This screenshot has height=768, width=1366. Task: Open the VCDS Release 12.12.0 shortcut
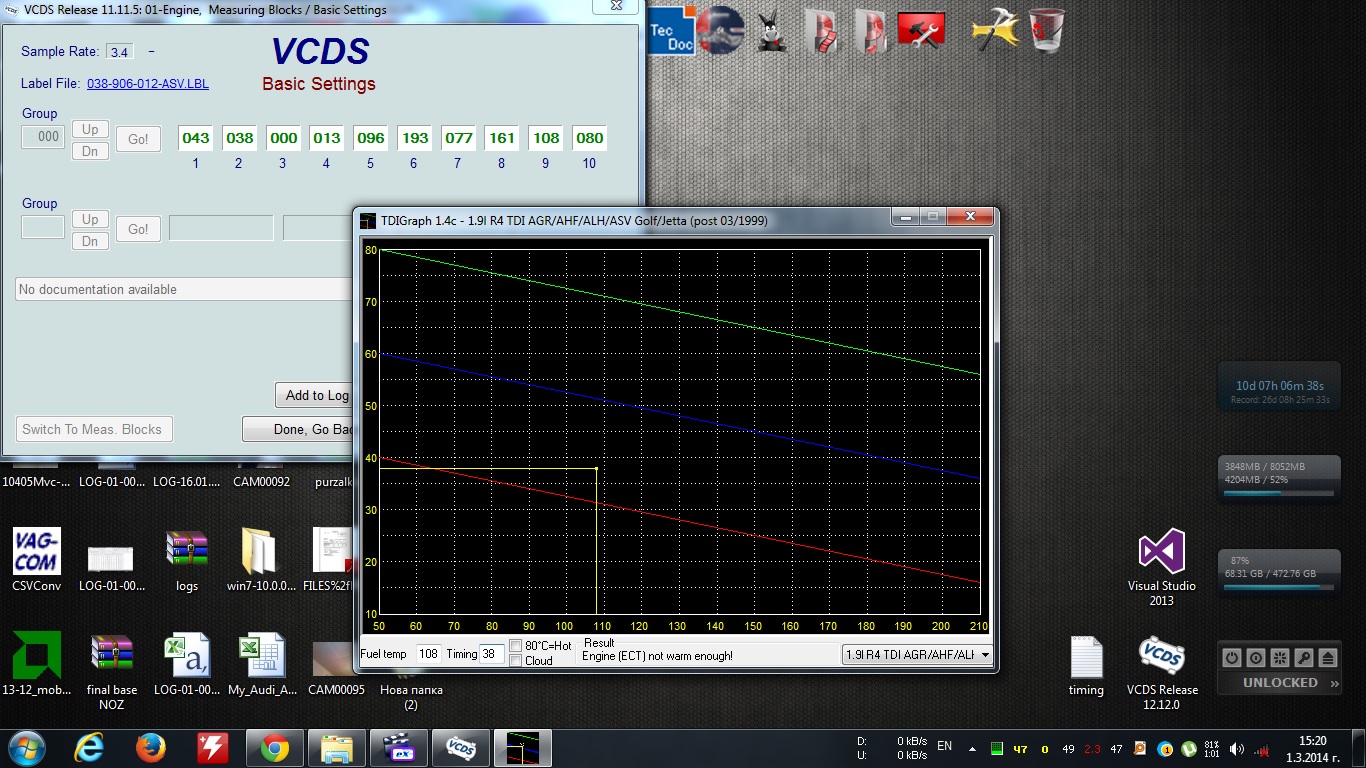click(1162, 657)
